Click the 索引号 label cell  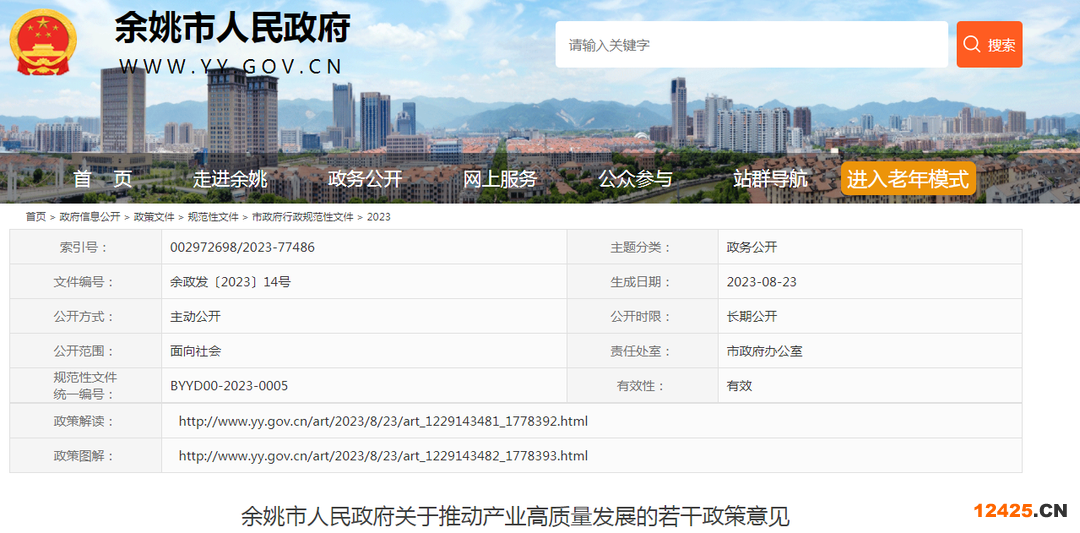click(85, 247)
